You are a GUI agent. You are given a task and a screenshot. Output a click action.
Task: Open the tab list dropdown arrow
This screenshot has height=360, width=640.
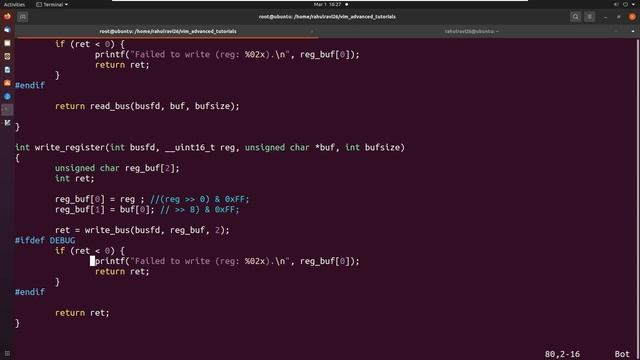(633, 31)
